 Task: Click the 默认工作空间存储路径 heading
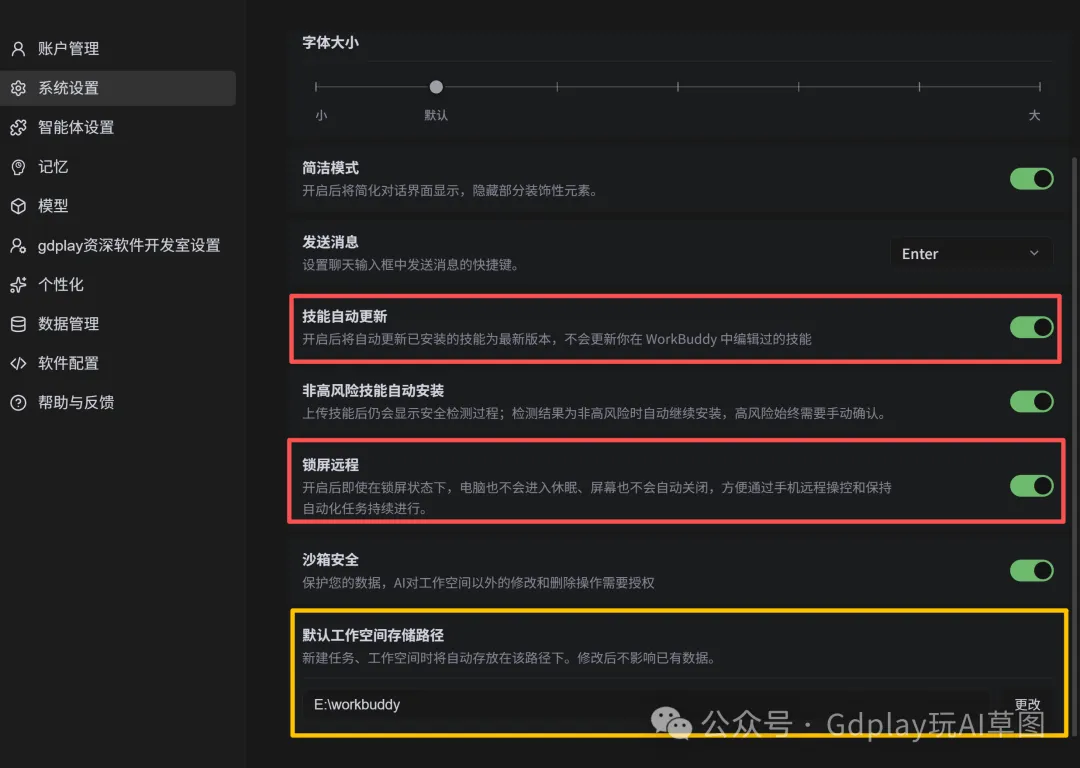click(x=373, y=635)
